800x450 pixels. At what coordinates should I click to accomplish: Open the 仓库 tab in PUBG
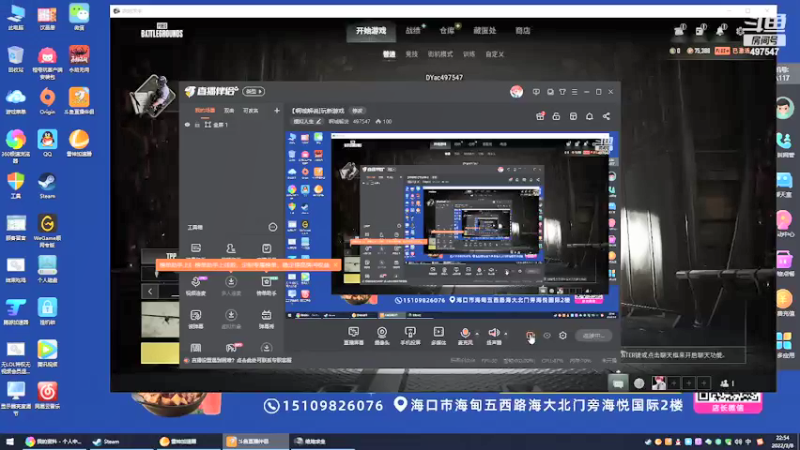tap(447, 31)
